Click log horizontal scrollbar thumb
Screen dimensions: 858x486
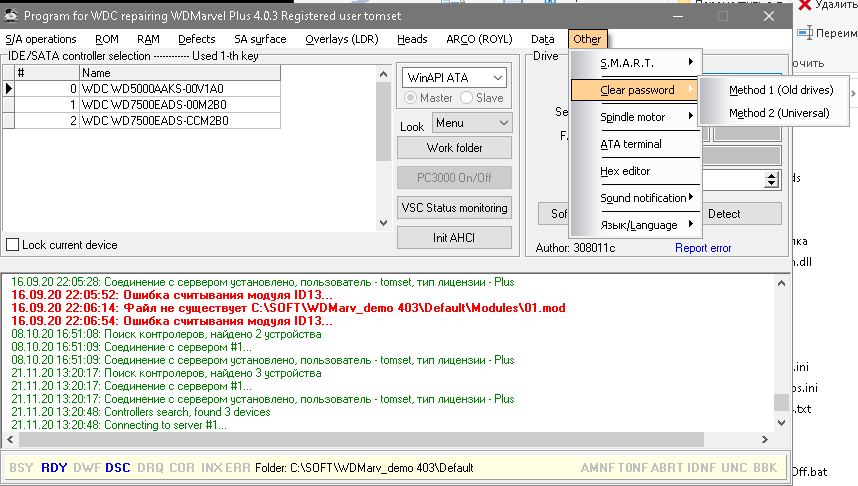[x=361, y=439]
